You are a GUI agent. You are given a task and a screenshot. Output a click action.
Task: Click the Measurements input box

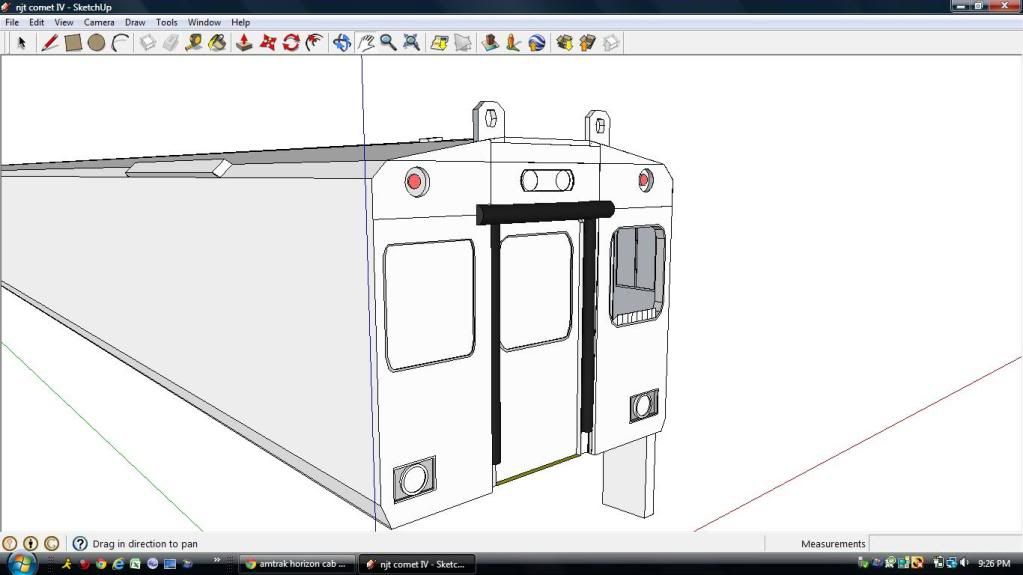point(944,544)
